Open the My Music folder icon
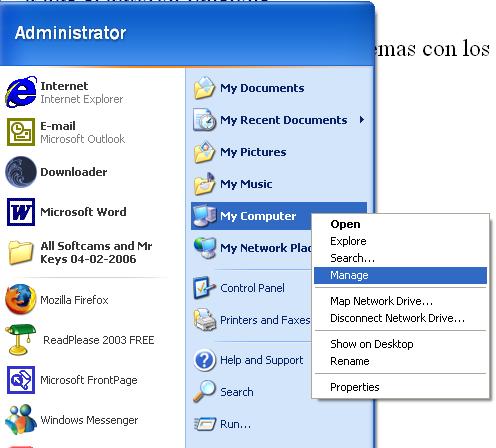This screenshot has width=496, height=448. point(204,184)
